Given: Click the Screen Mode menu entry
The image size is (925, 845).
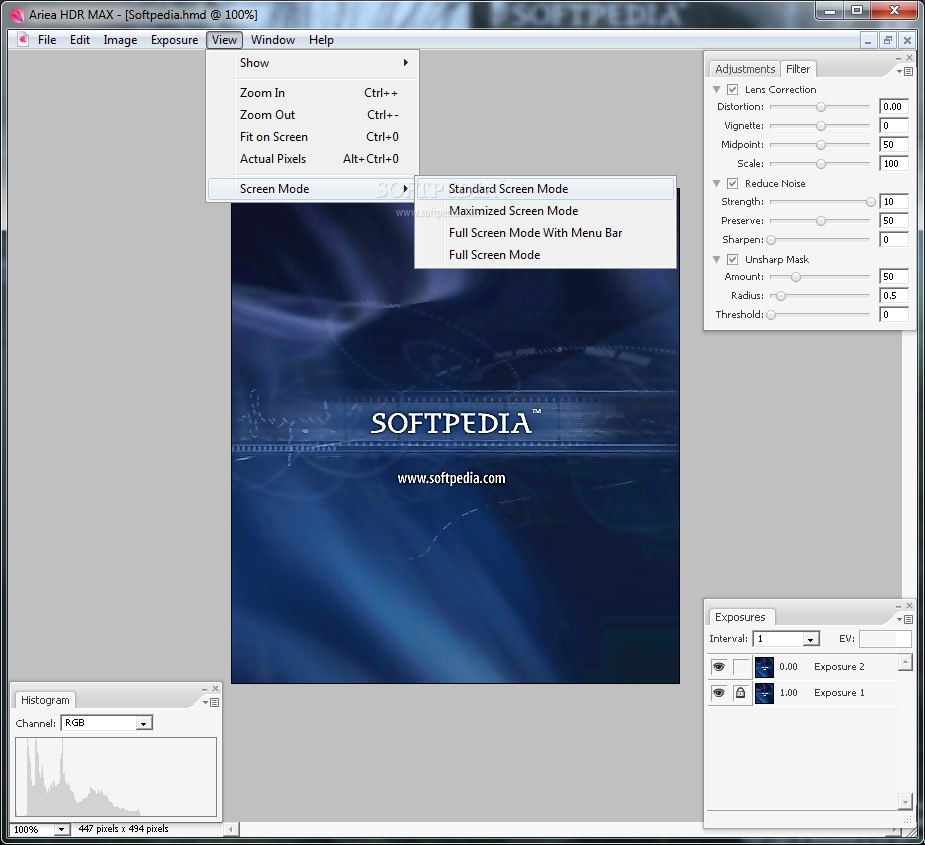Looking at the screenshot, I should pos(311,189).
